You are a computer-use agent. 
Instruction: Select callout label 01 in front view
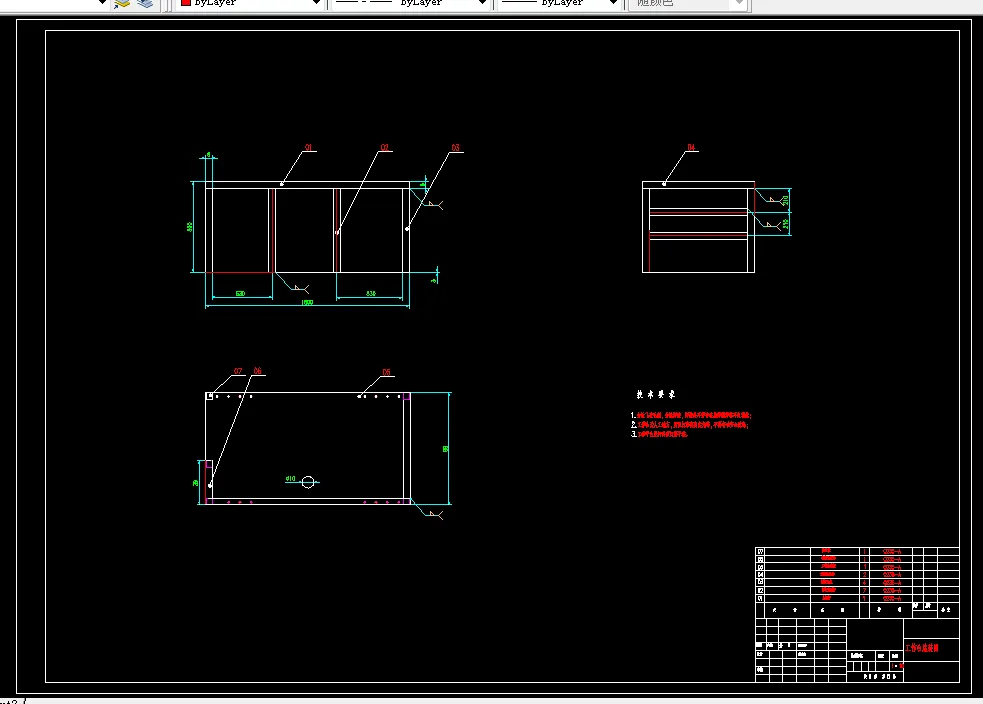[x=308, y=147]
